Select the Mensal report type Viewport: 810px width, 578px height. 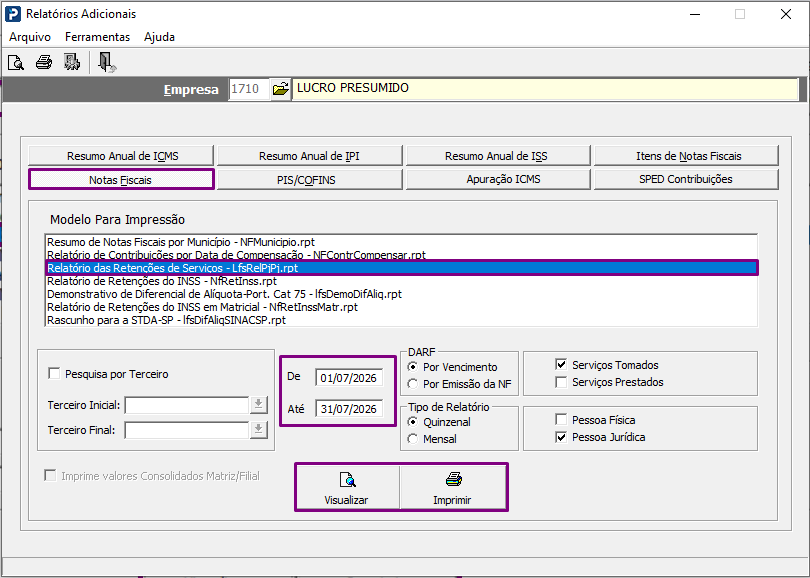tap(413, 439)
